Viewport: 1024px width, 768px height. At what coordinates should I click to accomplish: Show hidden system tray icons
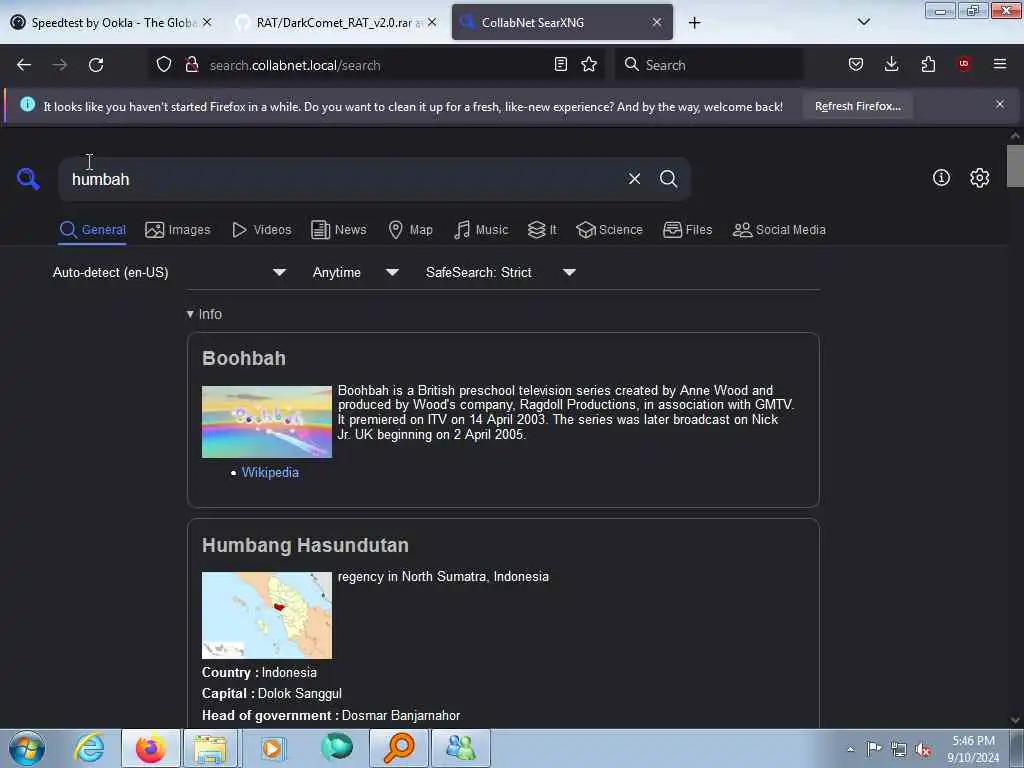[850, 749]
